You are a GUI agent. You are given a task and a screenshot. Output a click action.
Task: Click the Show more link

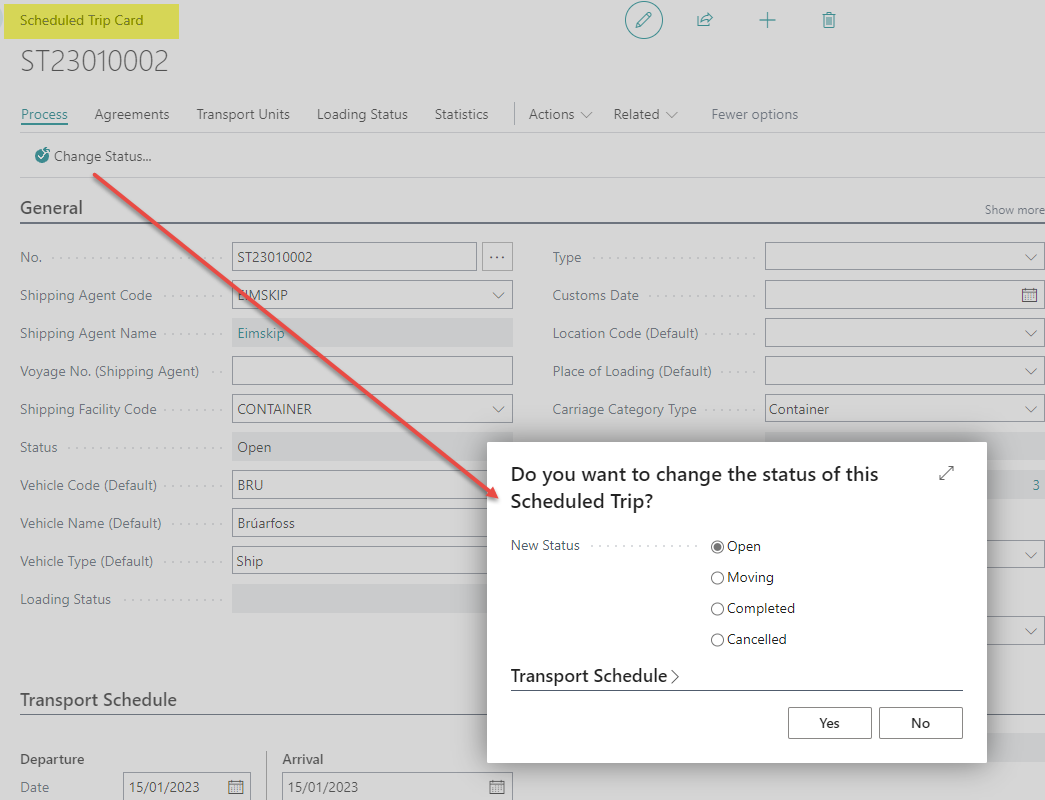1013,210
